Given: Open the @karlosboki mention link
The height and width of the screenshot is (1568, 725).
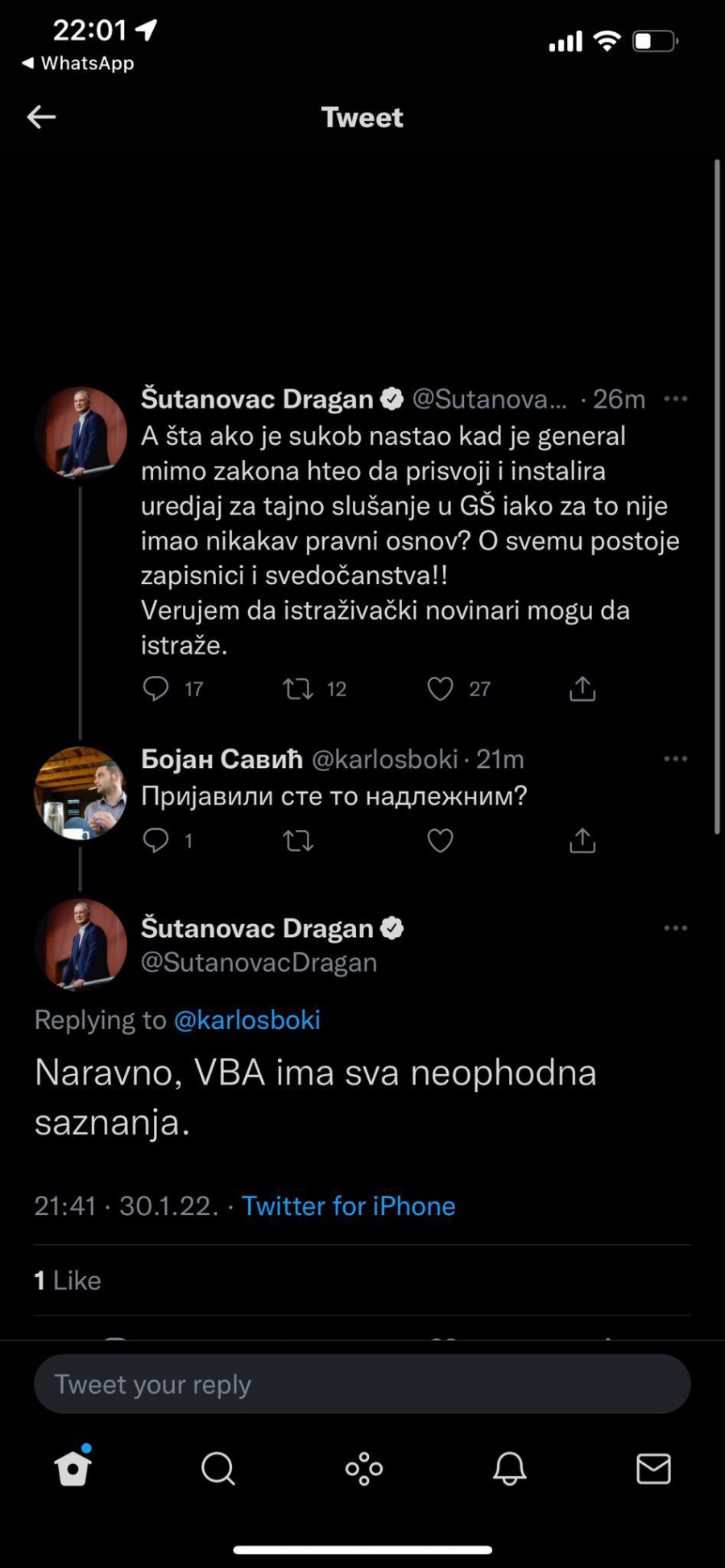Looking at the screenshot, I should pyautogui.click(x=246, y=1019).
